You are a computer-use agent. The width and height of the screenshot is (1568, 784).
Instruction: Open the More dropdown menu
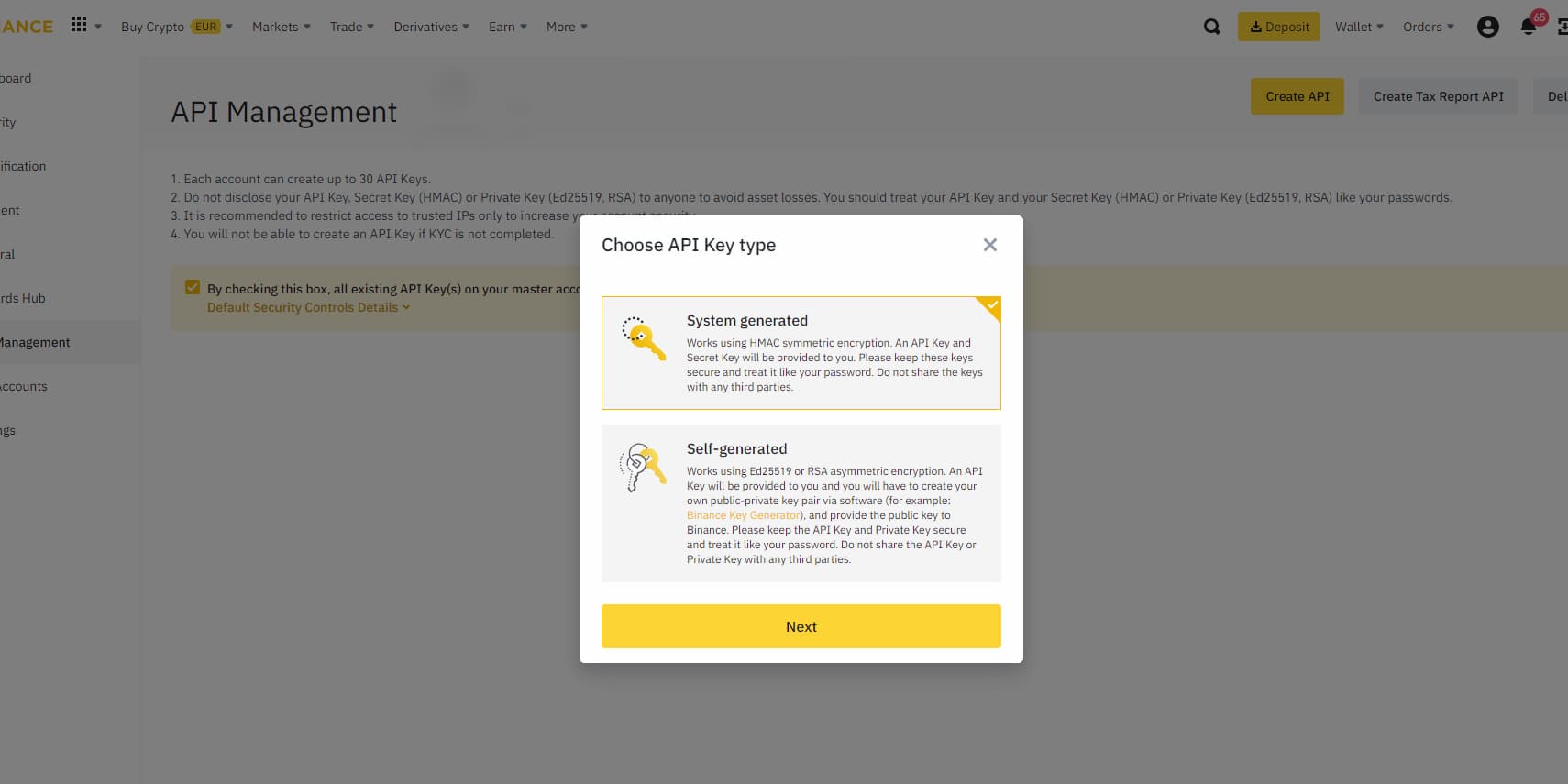point(567,27)
